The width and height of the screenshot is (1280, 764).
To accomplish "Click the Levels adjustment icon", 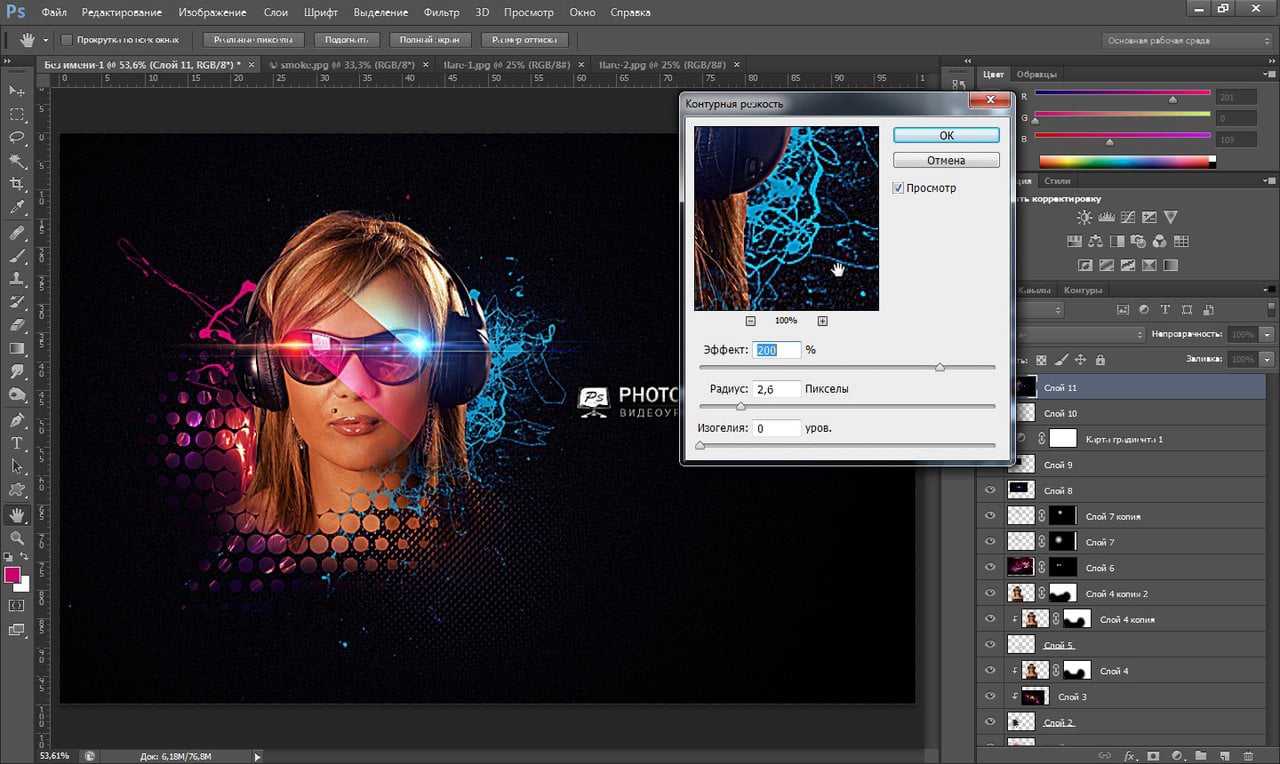I will pos(1106,217).
